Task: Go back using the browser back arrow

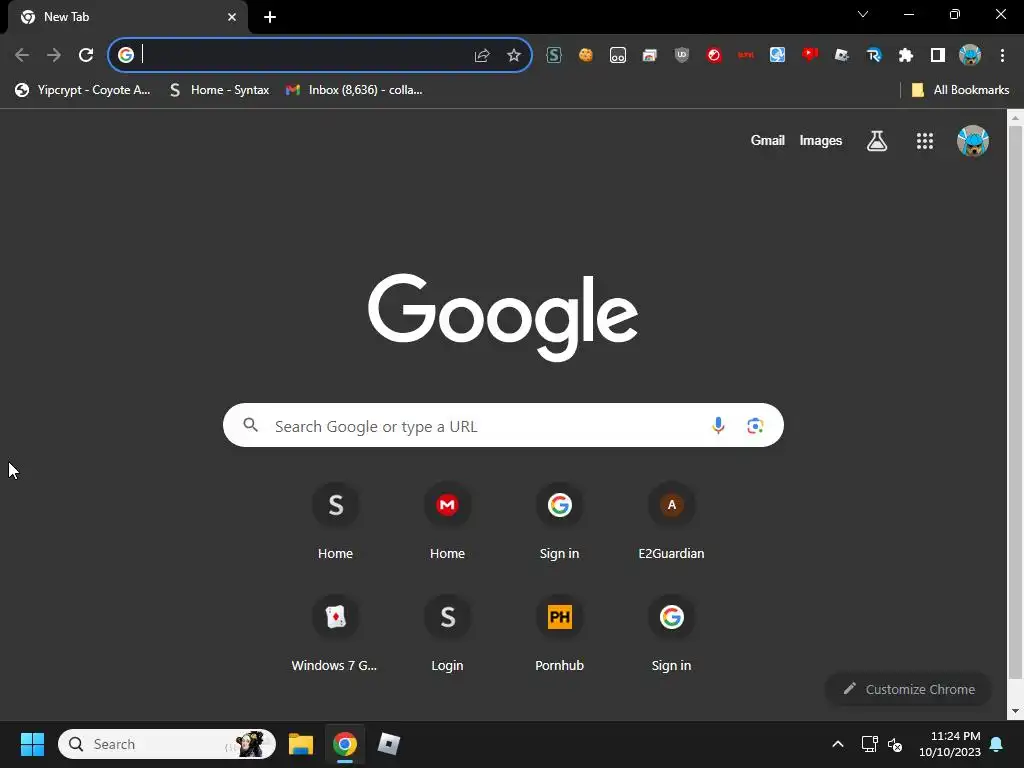Action: point(22,55)
